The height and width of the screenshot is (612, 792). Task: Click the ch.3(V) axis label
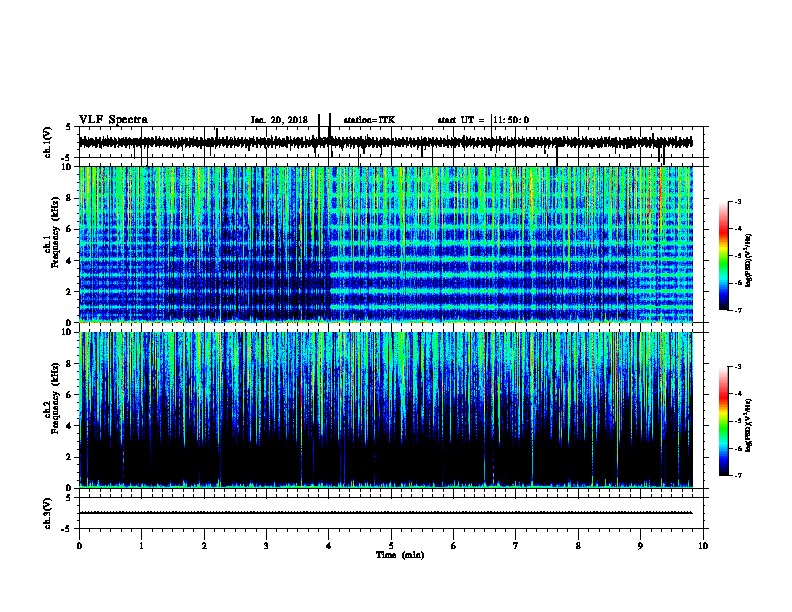[48, 513]
